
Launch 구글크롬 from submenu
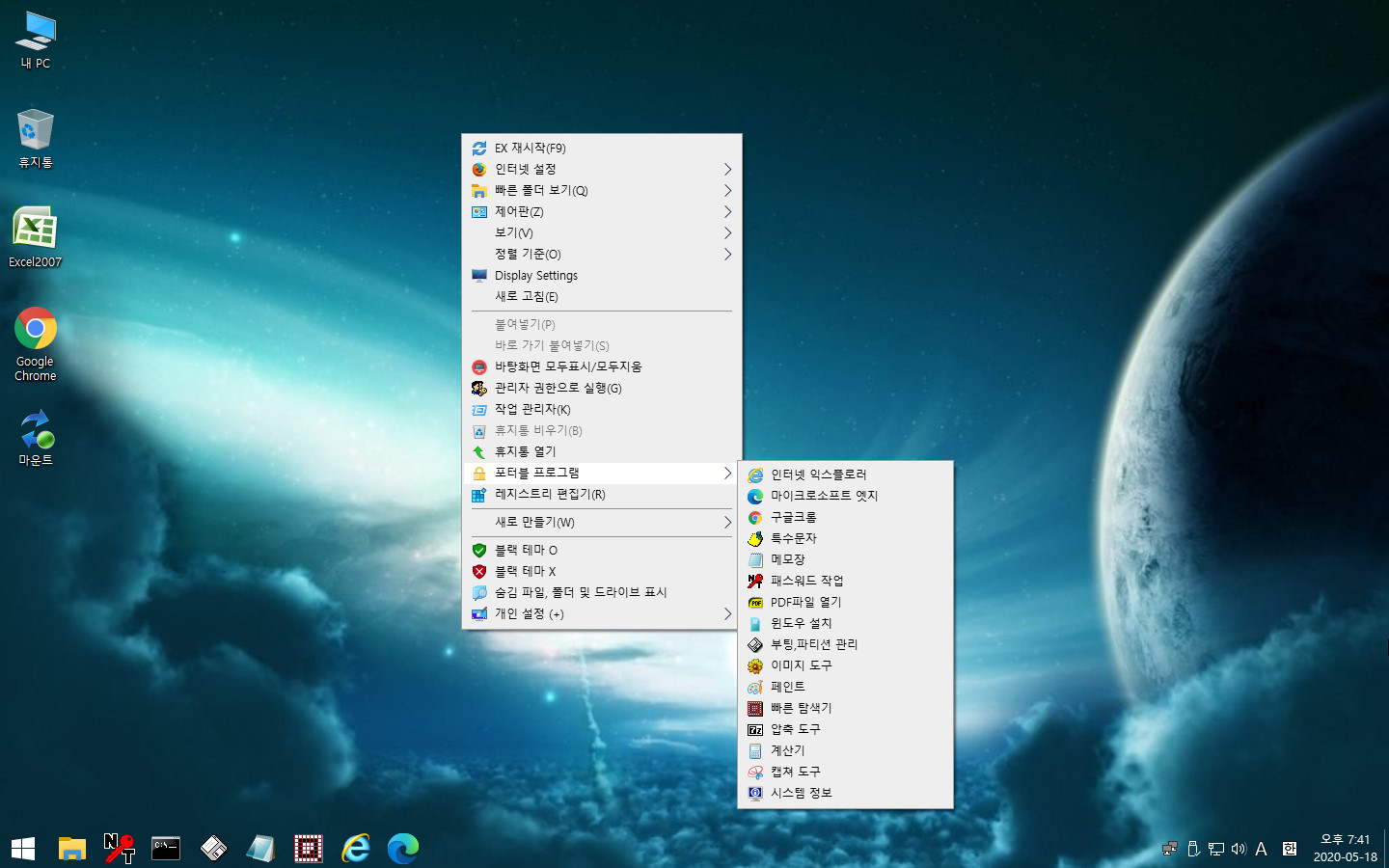pos(845,517)
